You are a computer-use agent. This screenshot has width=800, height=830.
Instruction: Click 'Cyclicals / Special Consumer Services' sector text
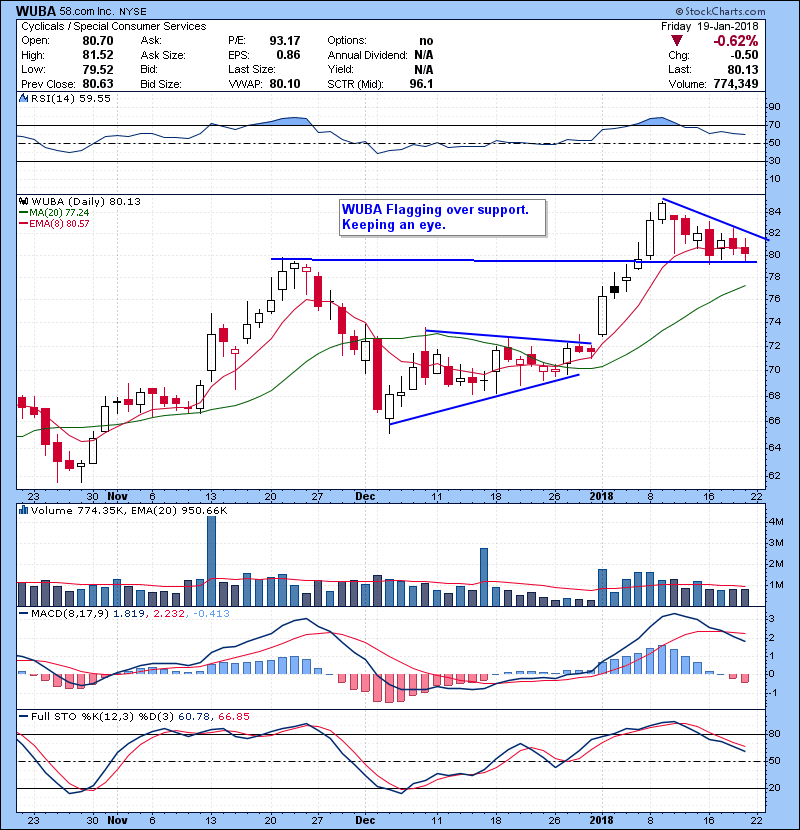pyautogui.click(x=114, y=26)
